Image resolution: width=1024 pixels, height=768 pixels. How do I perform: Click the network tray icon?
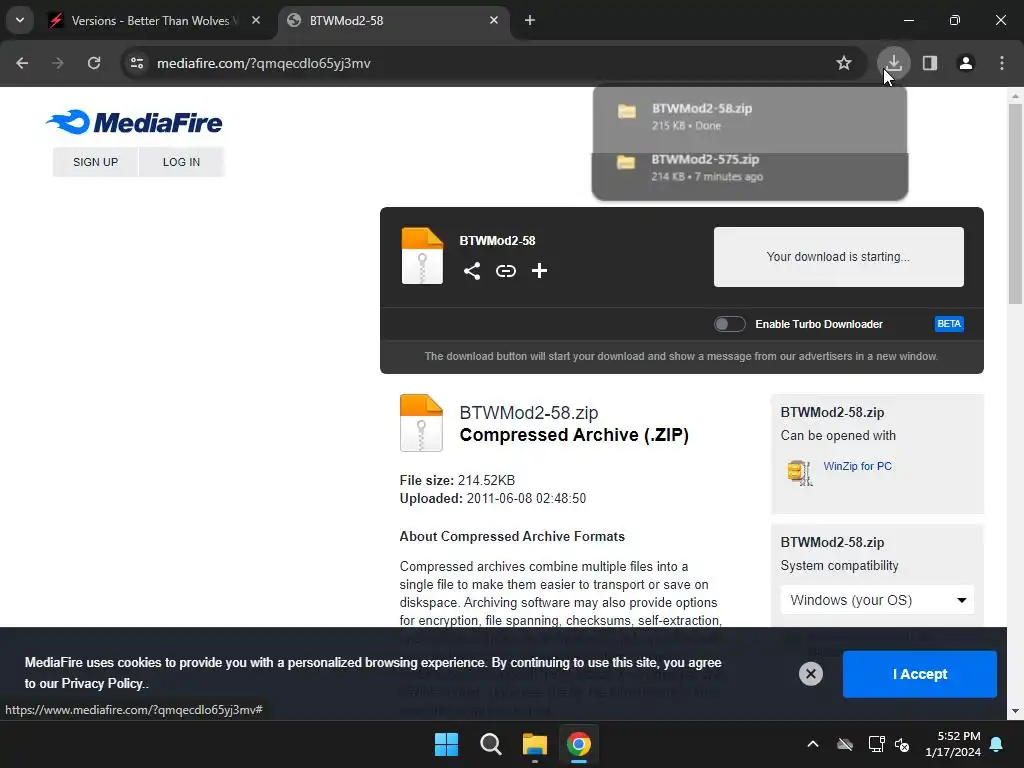point(876,744)
